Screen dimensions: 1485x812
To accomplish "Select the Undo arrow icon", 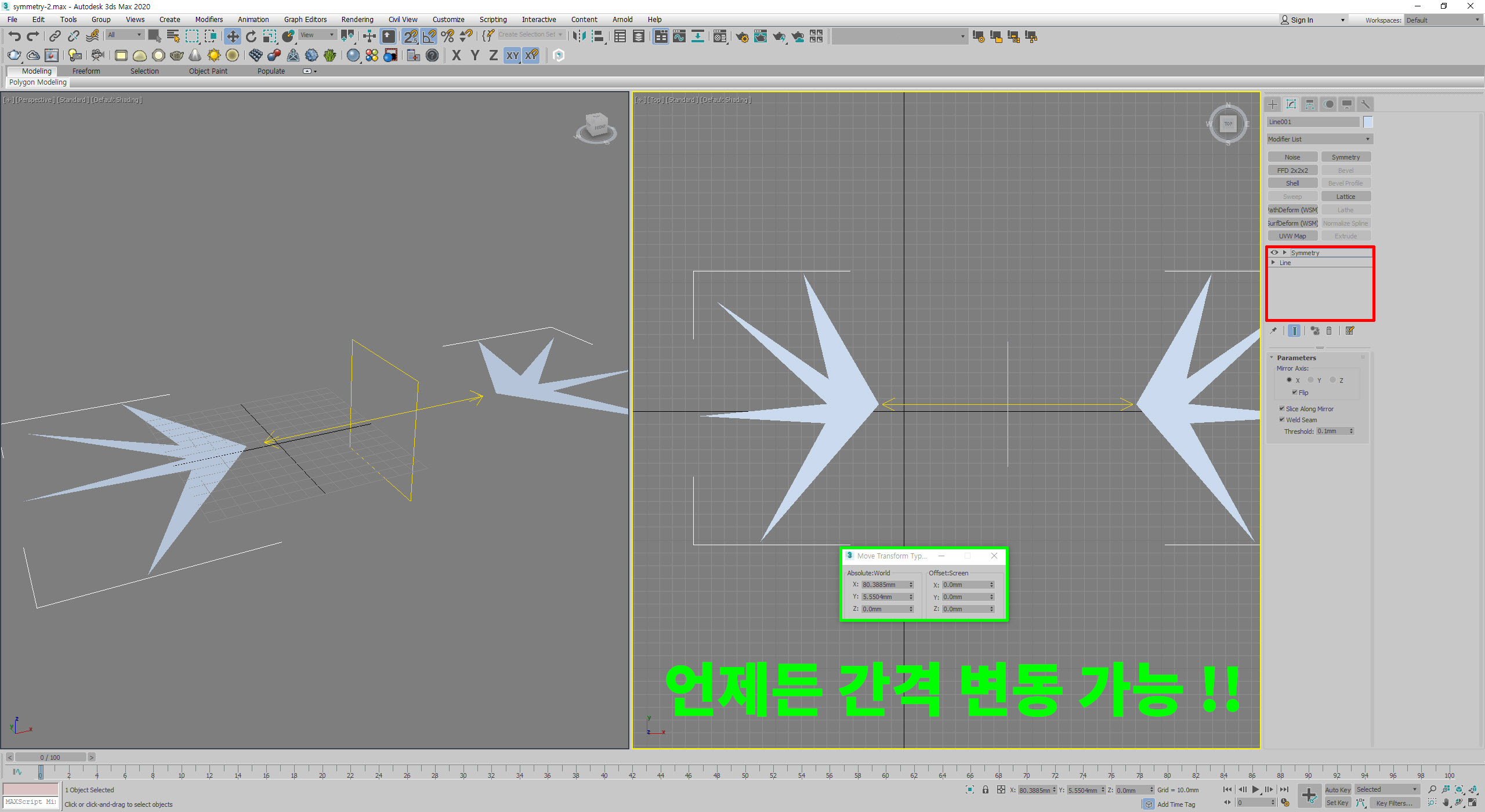I will pyautogui.click(x=15, y=37).
